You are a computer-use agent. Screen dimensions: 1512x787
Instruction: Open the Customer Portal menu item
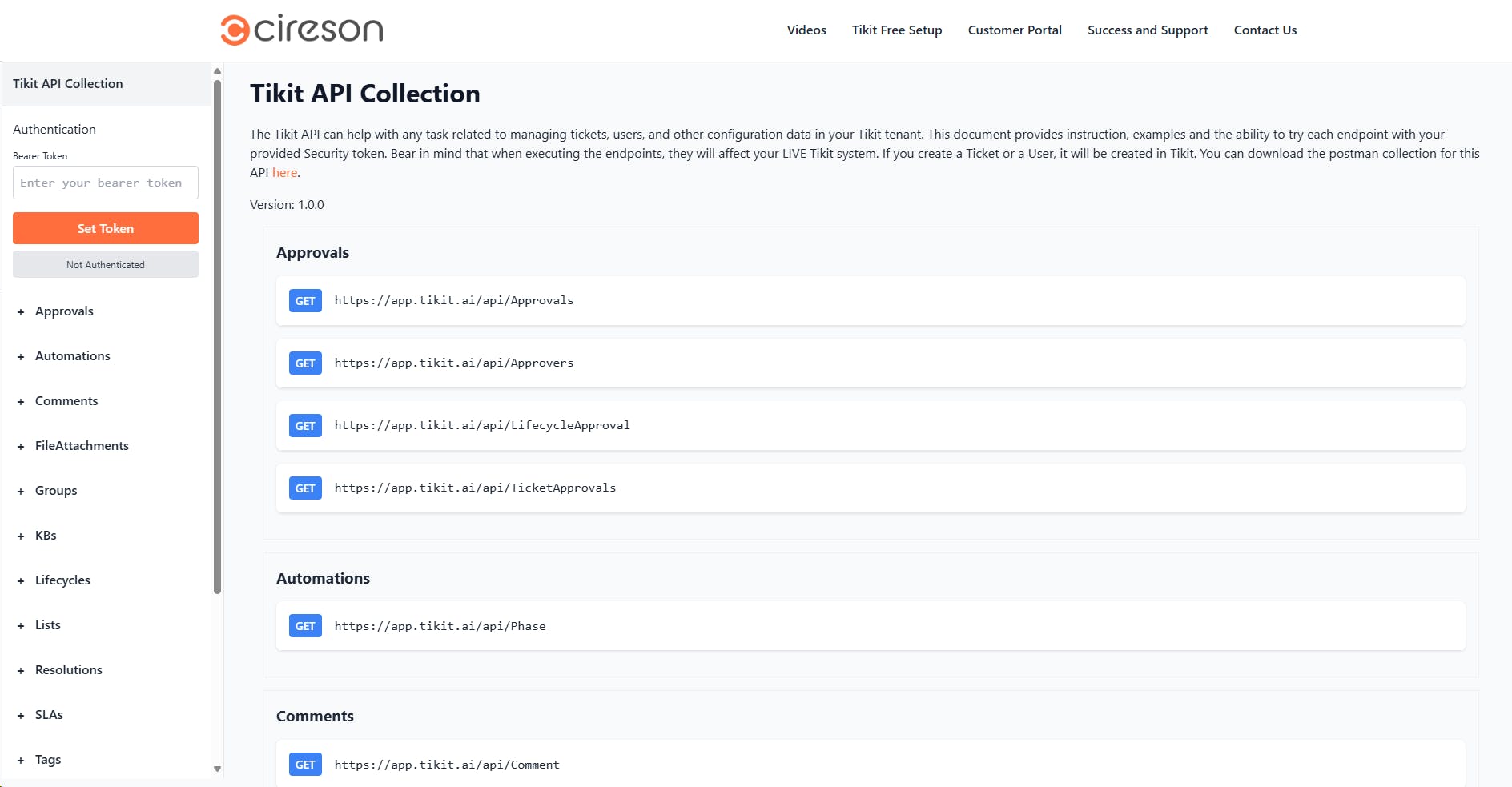pyautogui.click(x=1015, y=30)
